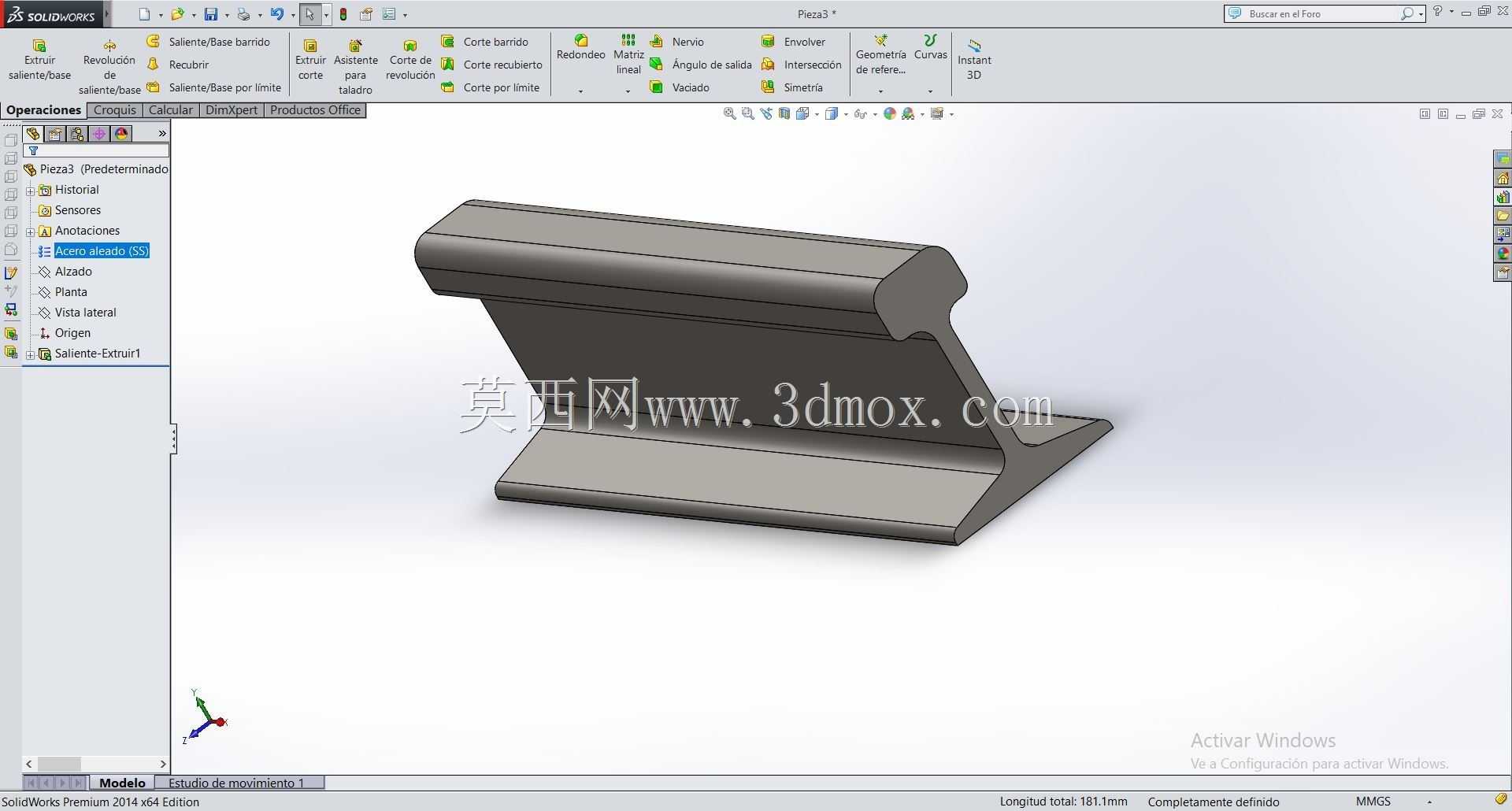Open the View Palette task pane tab
Viewport: 1512px width, 811px height.
[x=1503, y=234]
